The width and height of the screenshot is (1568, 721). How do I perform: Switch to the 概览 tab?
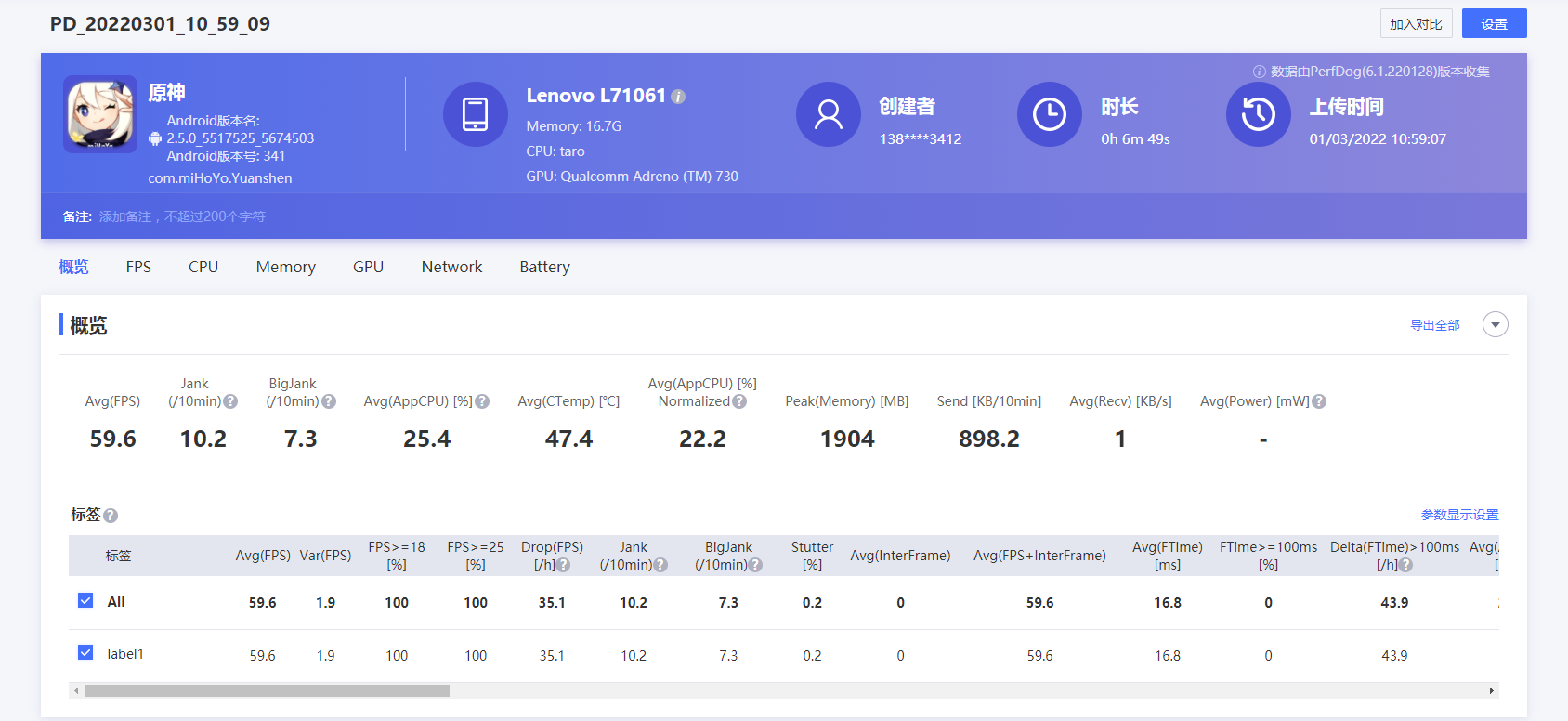point(74,267)
